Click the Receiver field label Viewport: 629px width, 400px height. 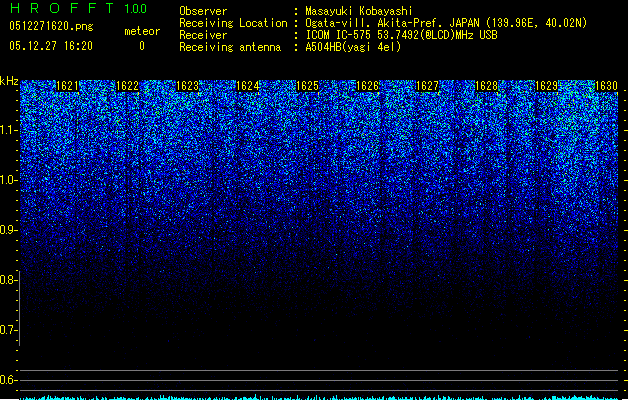pos(203,35)
